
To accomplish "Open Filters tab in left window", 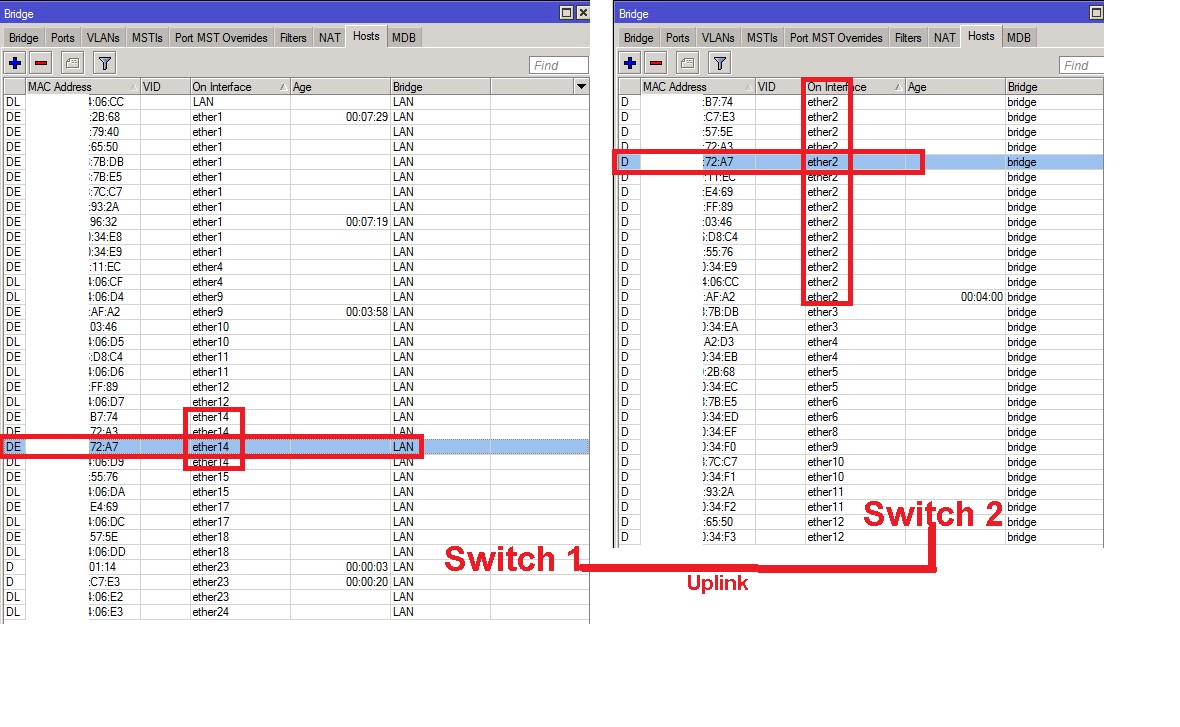I will click(293, 38).
